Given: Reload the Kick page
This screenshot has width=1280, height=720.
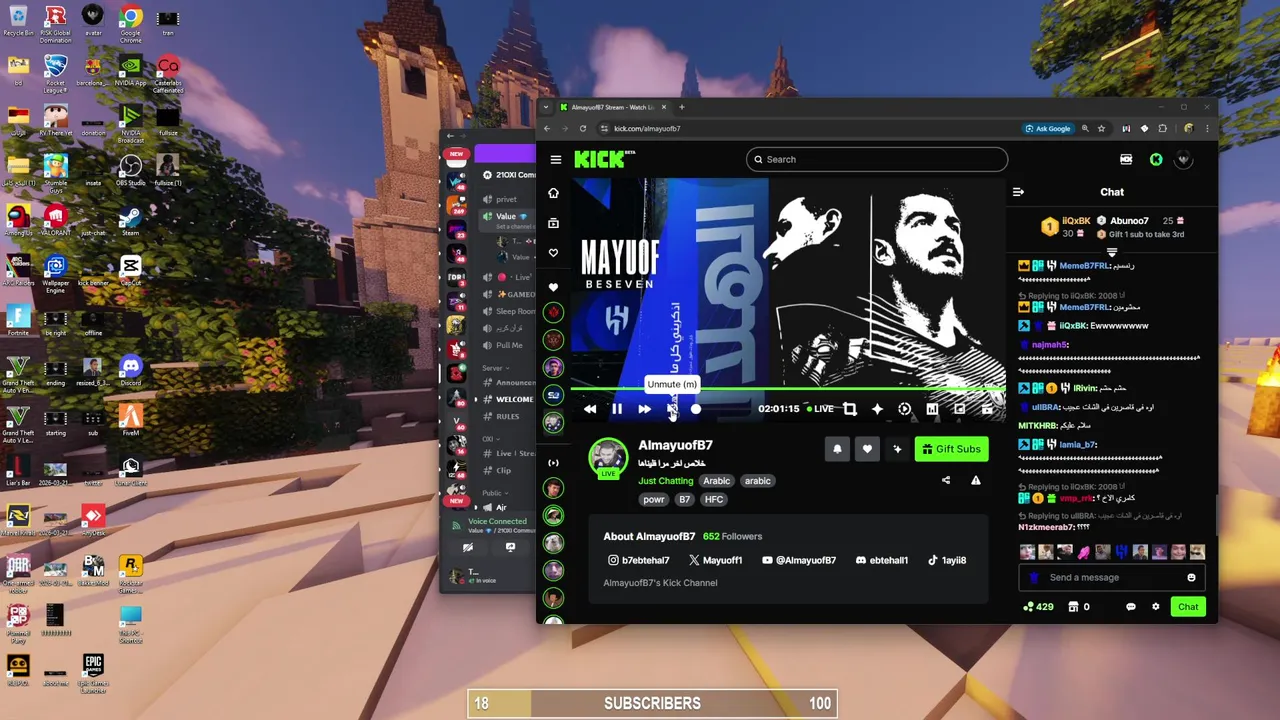Looking at the screenshot, I should click(x=583, y=128).
